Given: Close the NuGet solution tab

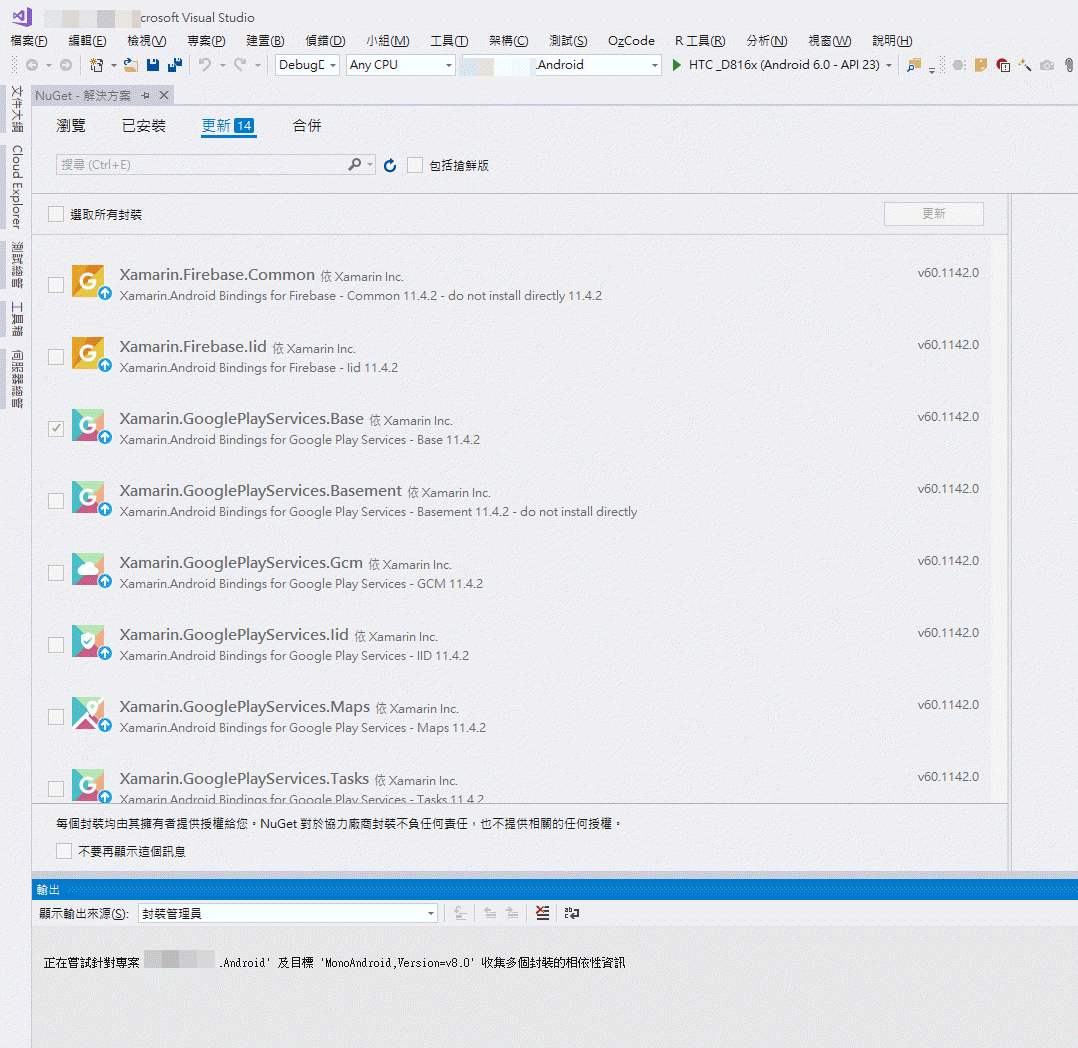Looking at the screenshot, I should (x=164, y=95).
